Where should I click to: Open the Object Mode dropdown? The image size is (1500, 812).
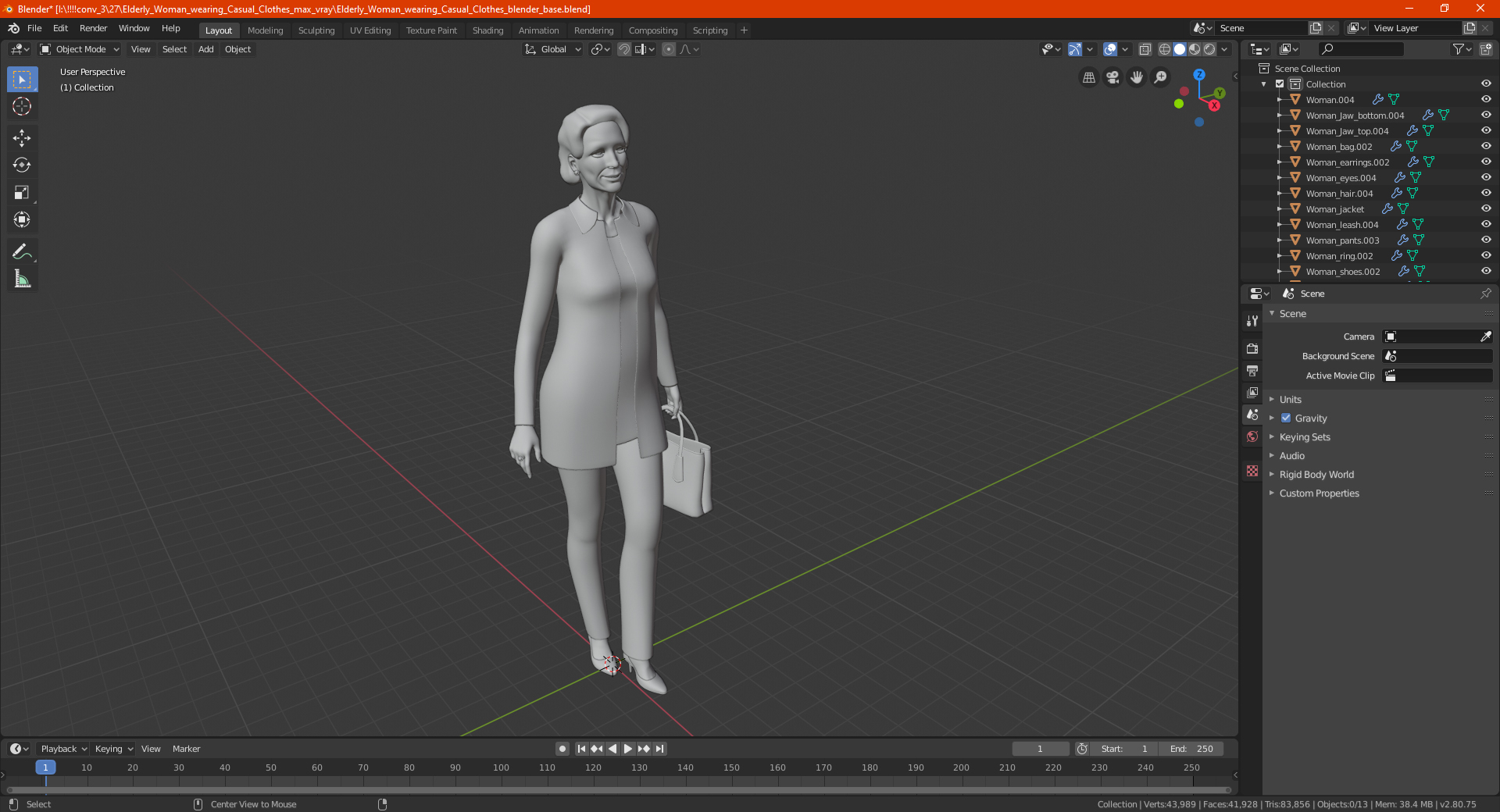(80, 49)
